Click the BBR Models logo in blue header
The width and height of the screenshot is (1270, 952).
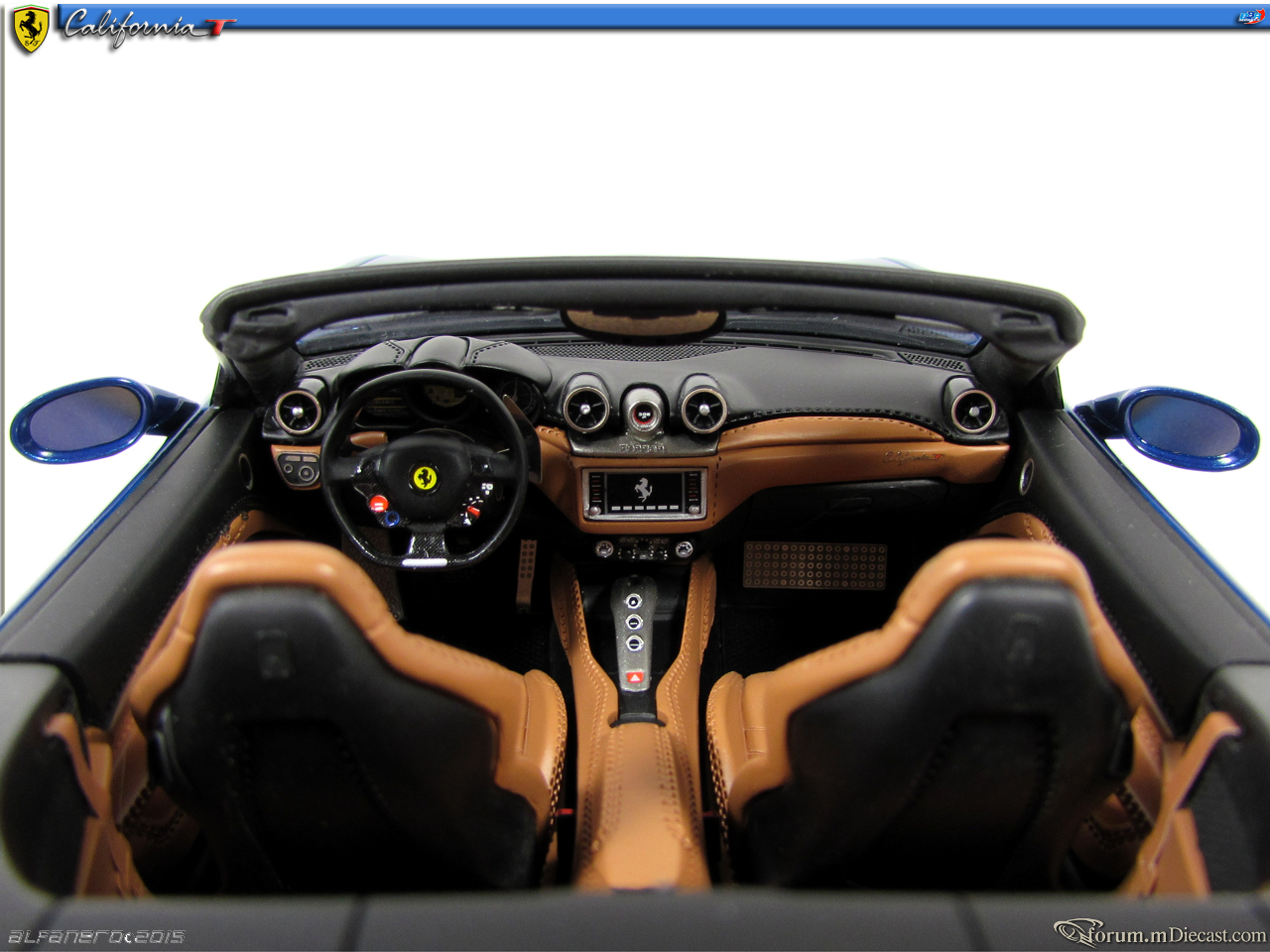point(1250,16)
